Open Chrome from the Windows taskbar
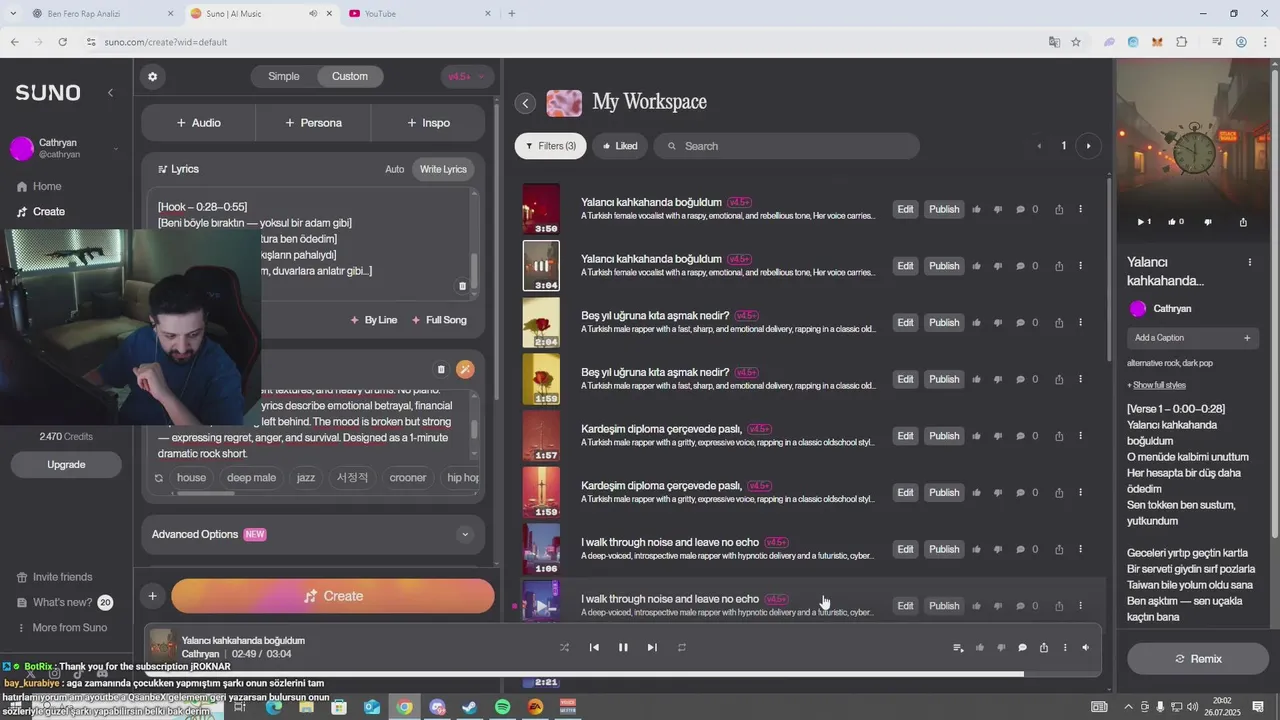The width and height of the screenshot is (1280, 720). pyautogui.click(x=404, y=707)
